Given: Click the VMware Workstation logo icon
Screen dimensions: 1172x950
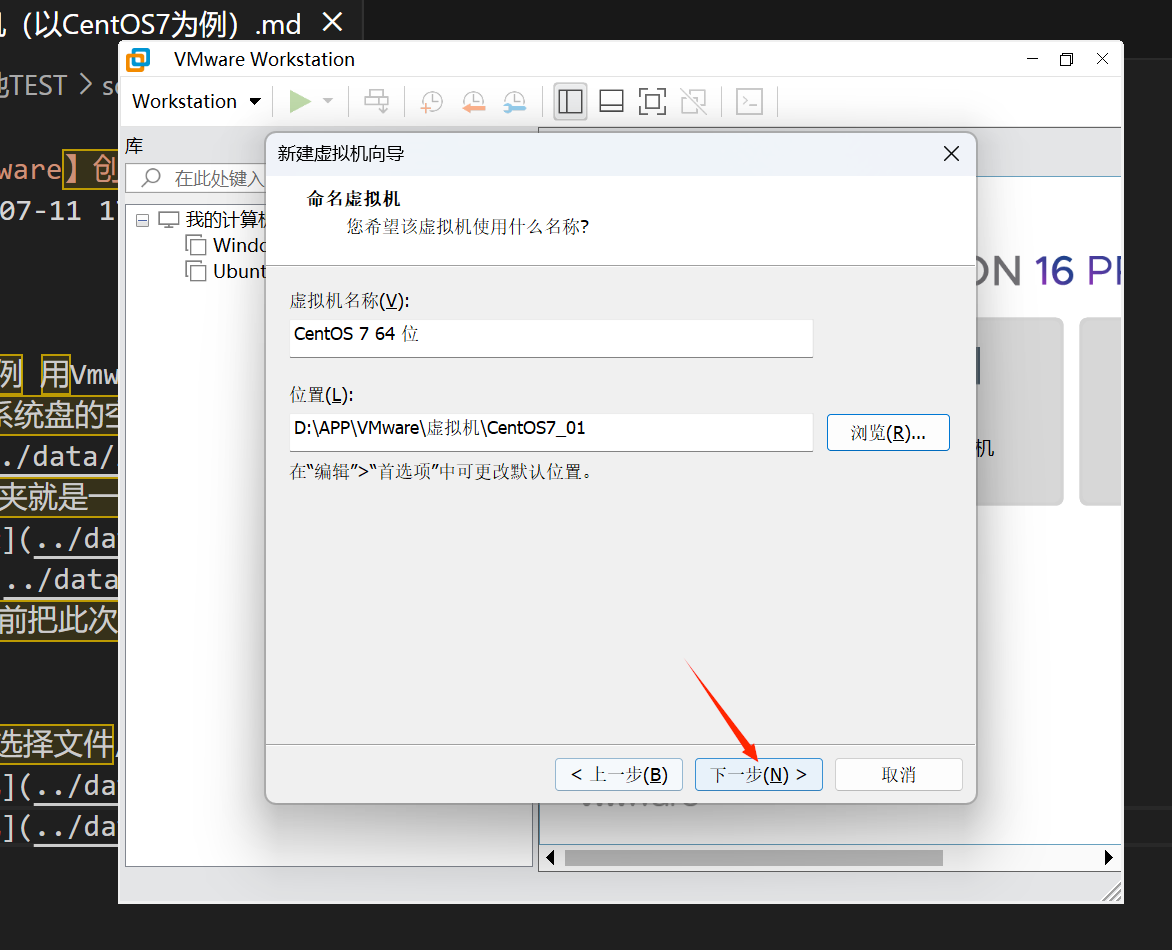Looking at the screenshot, I should click(138, 59).
